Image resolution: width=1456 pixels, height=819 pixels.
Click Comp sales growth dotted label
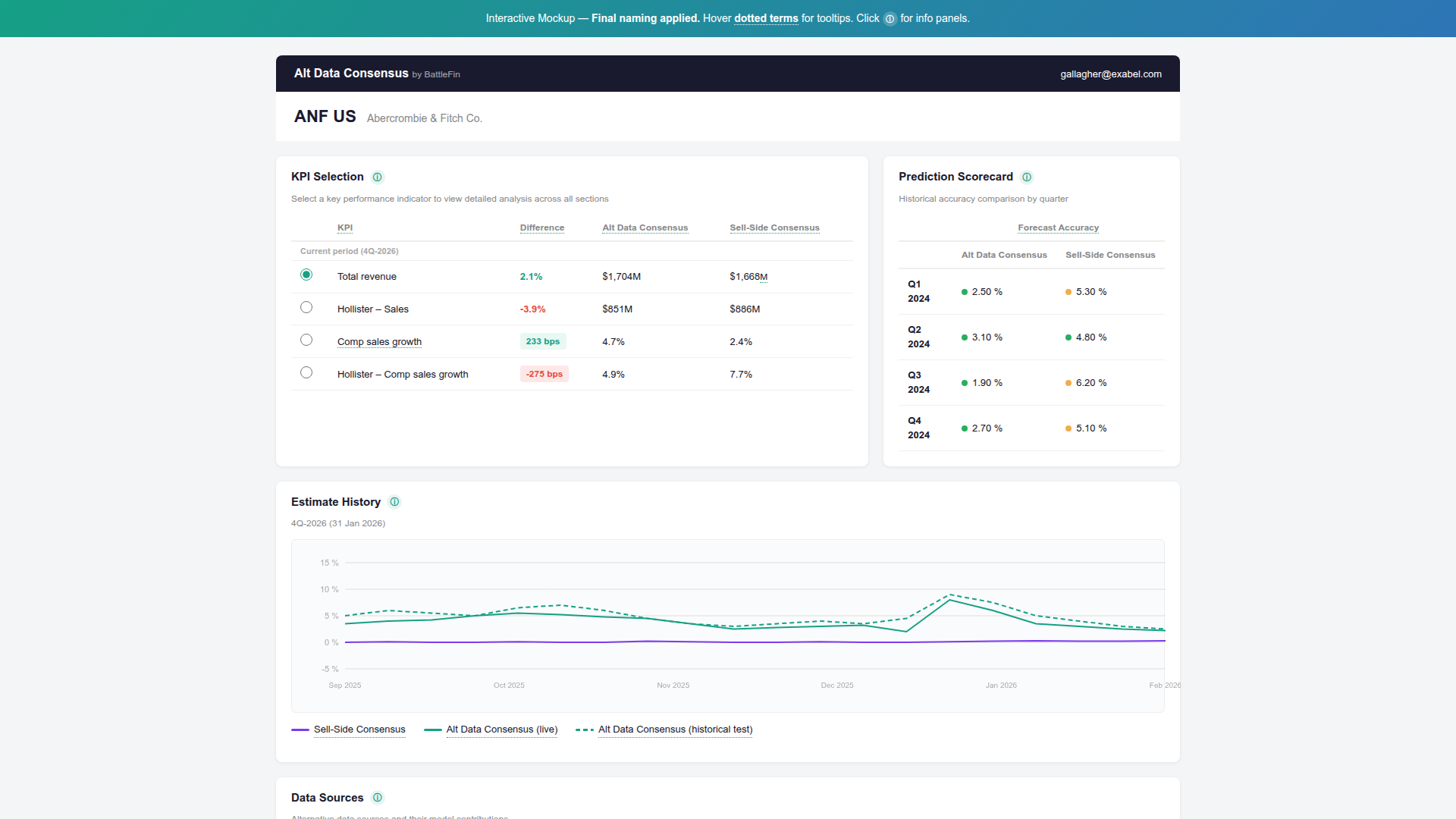(x=379, y=342)
